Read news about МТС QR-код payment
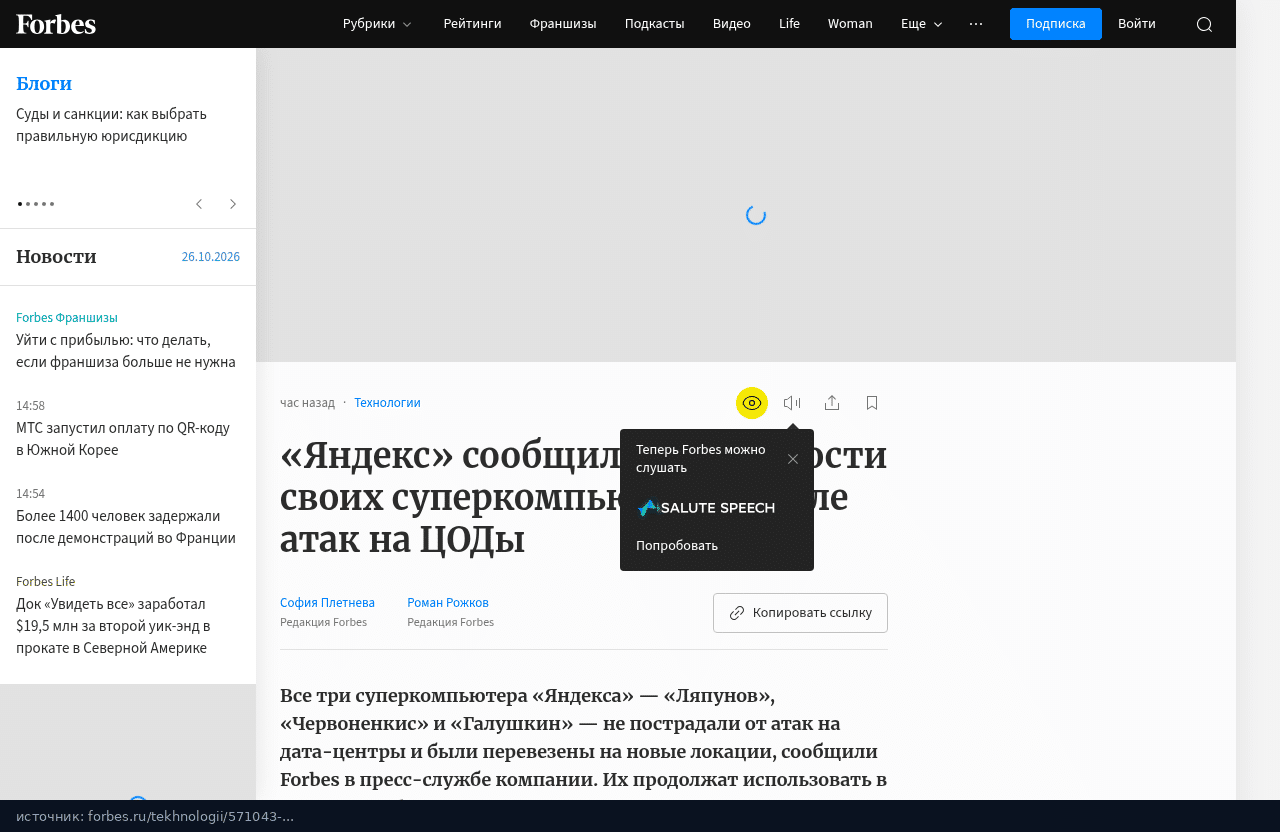 pos(123,439)
